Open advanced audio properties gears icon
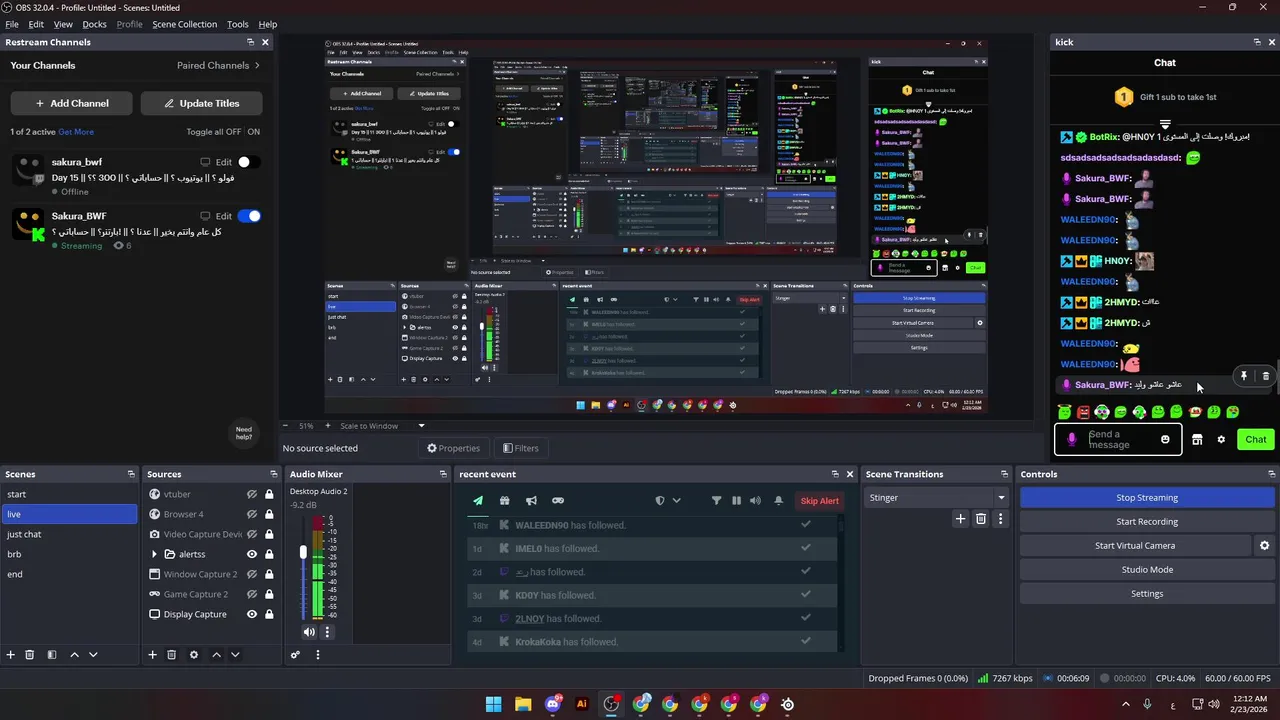1280x720 pixels. coord(295,655)
